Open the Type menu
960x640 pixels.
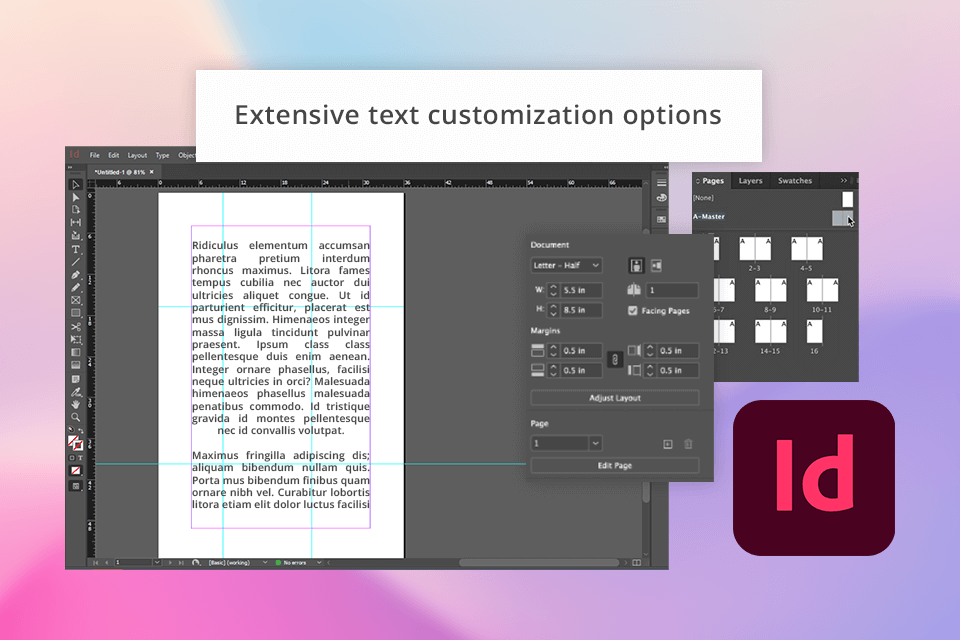coord(162,155)
